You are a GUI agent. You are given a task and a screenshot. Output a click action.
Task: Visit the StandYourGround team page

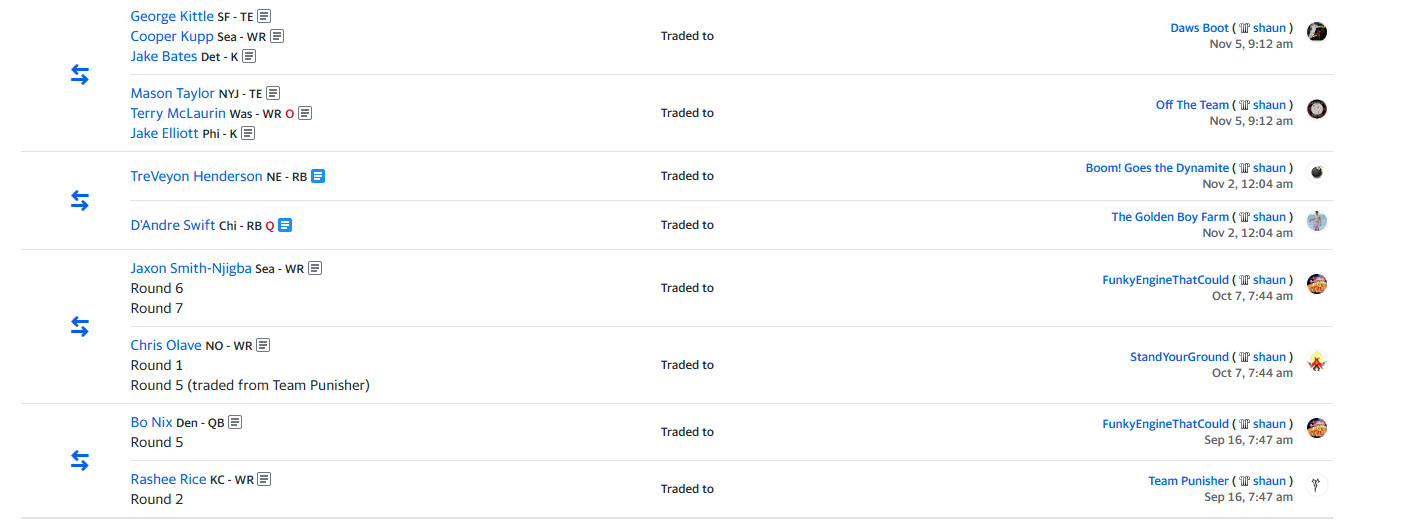coord(1179,357)
